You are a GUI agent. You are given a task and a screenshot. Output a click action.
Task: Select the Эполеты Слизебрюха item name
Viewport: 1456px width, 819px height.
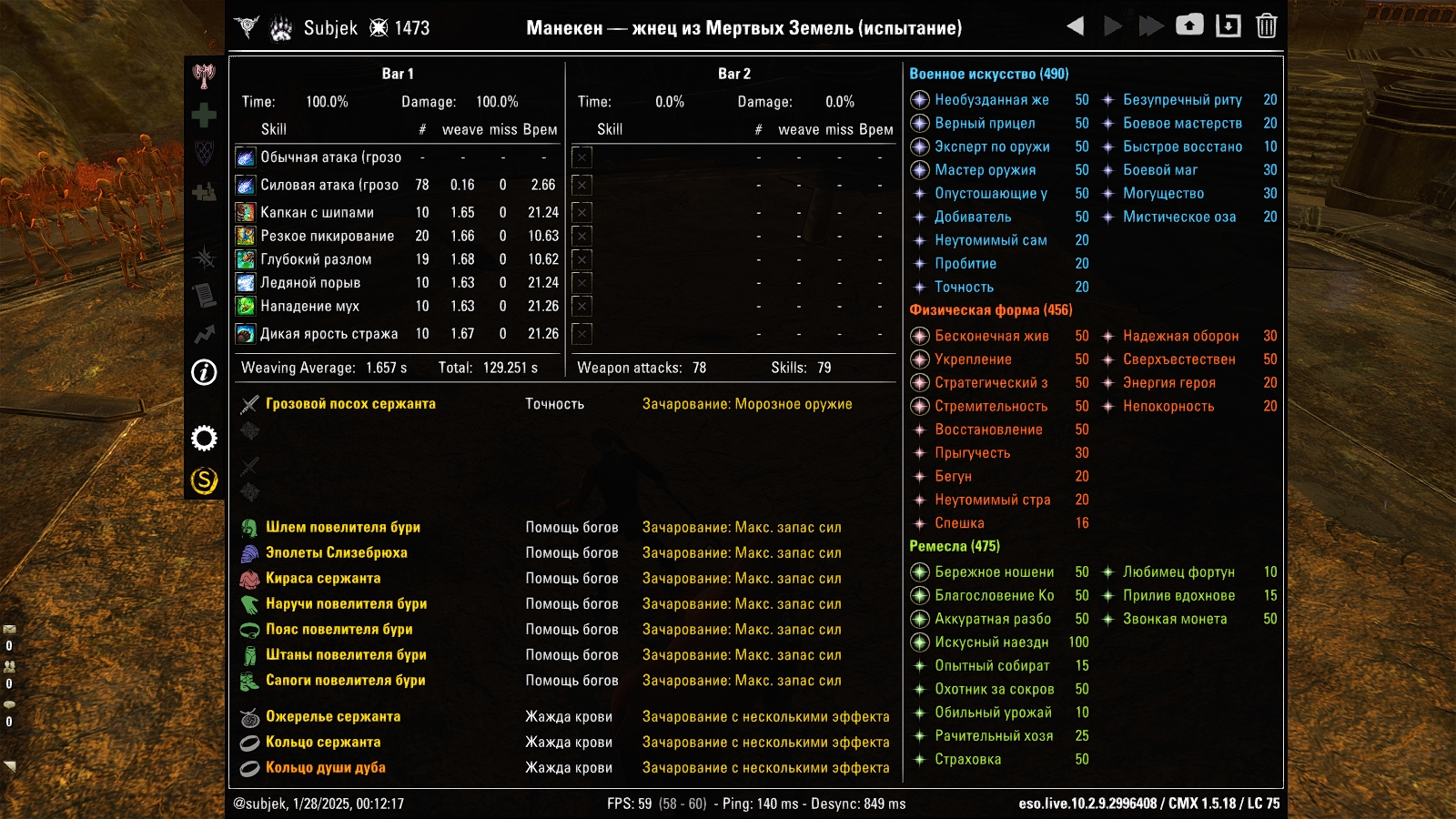pyautogui.click(x=337, y=553)
